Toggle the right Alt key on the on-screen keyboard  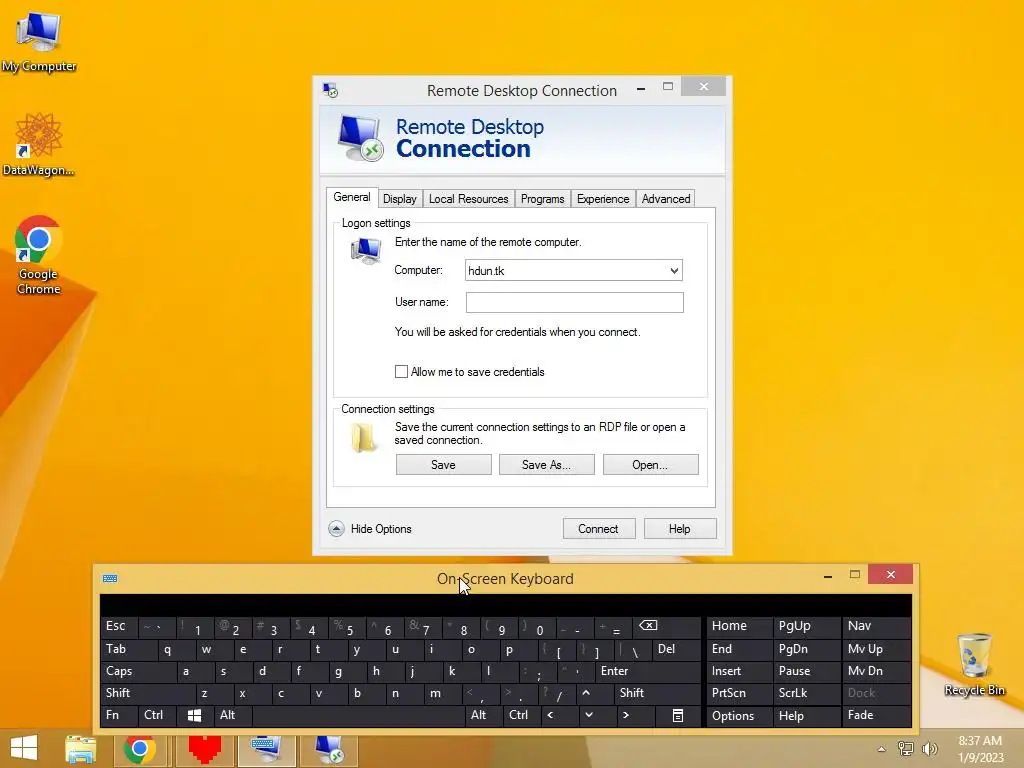483,716
